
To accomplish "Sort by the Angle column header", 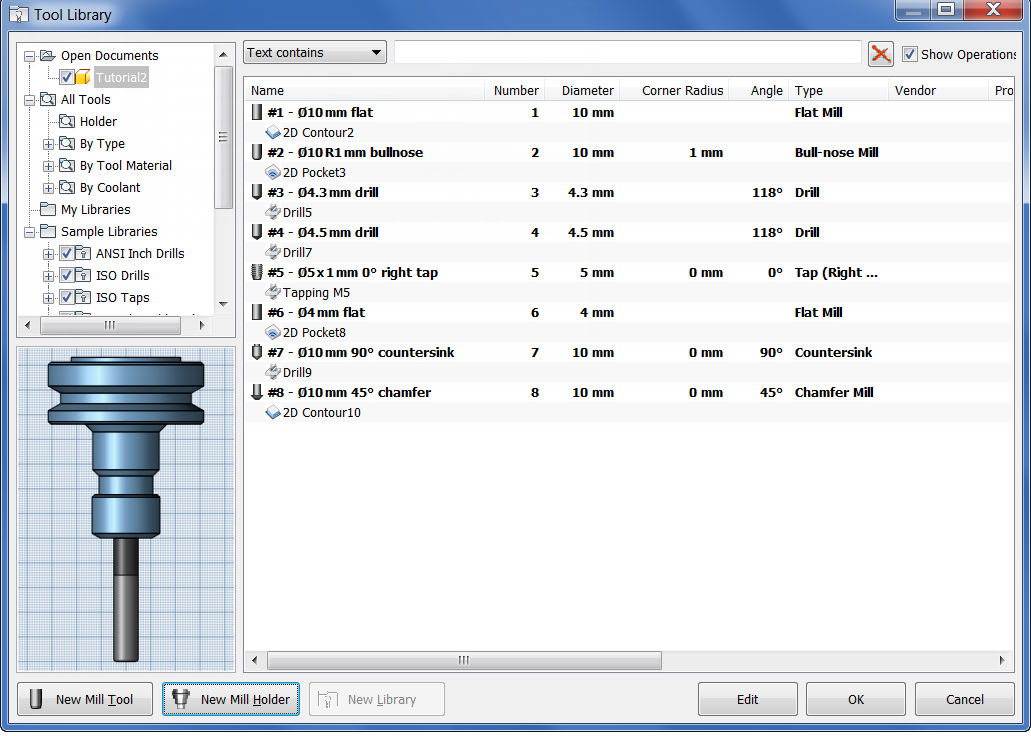I will tap(759, 90).
